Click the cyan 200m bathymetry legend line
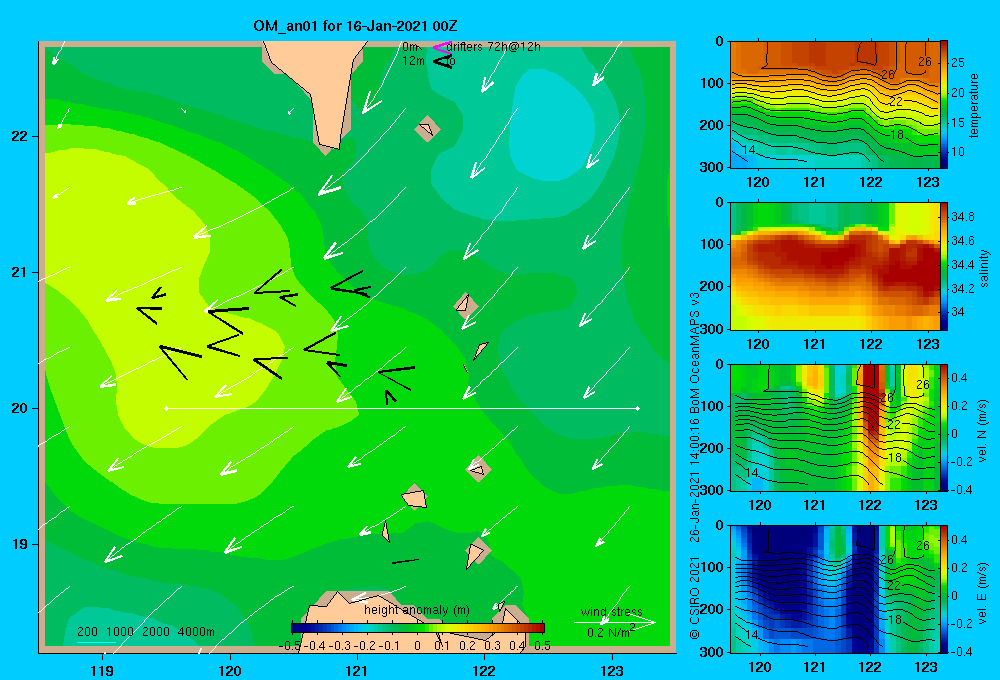Screen dimensions: 1000x680 [96, 642]
